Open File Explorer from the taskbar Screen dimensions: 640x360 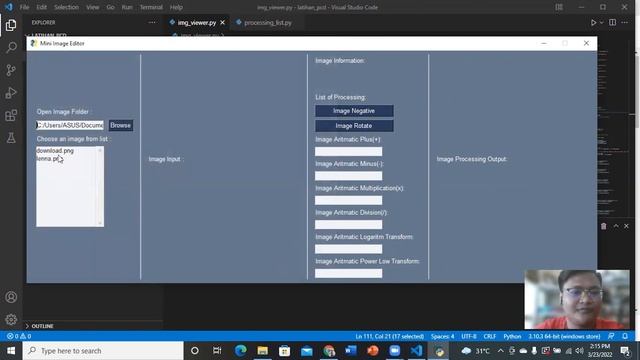coord(262,351)
